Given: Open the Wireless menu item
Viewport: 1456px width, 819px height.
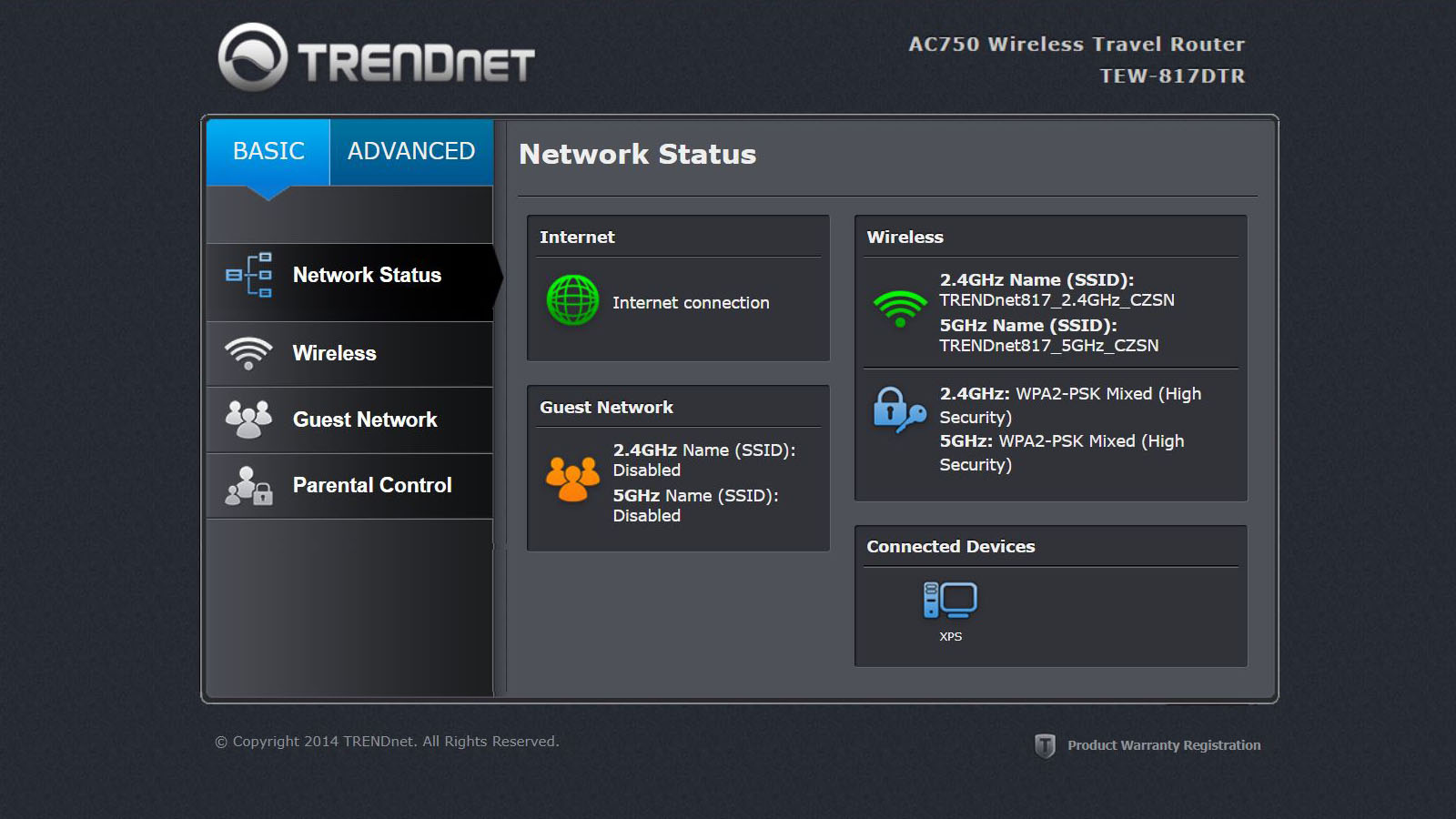Looking at the screenshot, I should tap(350, 354).
